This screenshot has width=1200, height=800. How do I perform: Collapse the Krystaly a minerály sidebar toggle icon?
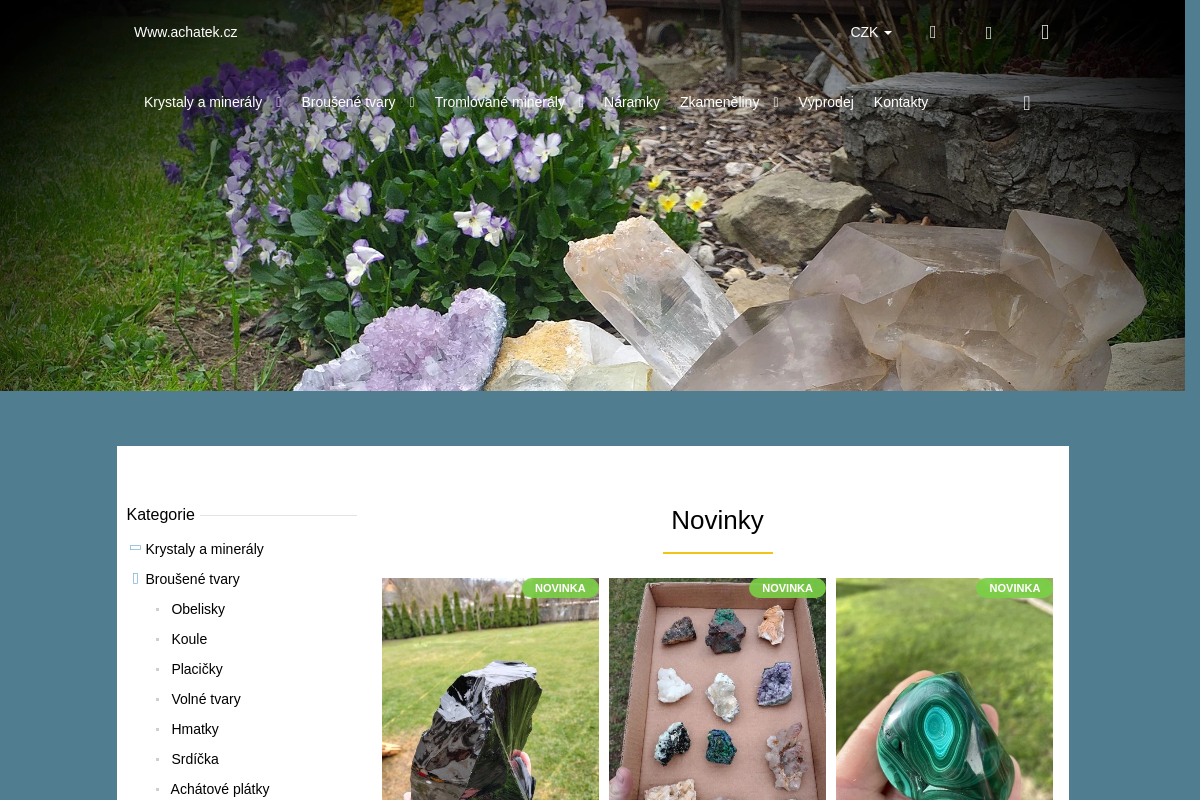(135, 548)
